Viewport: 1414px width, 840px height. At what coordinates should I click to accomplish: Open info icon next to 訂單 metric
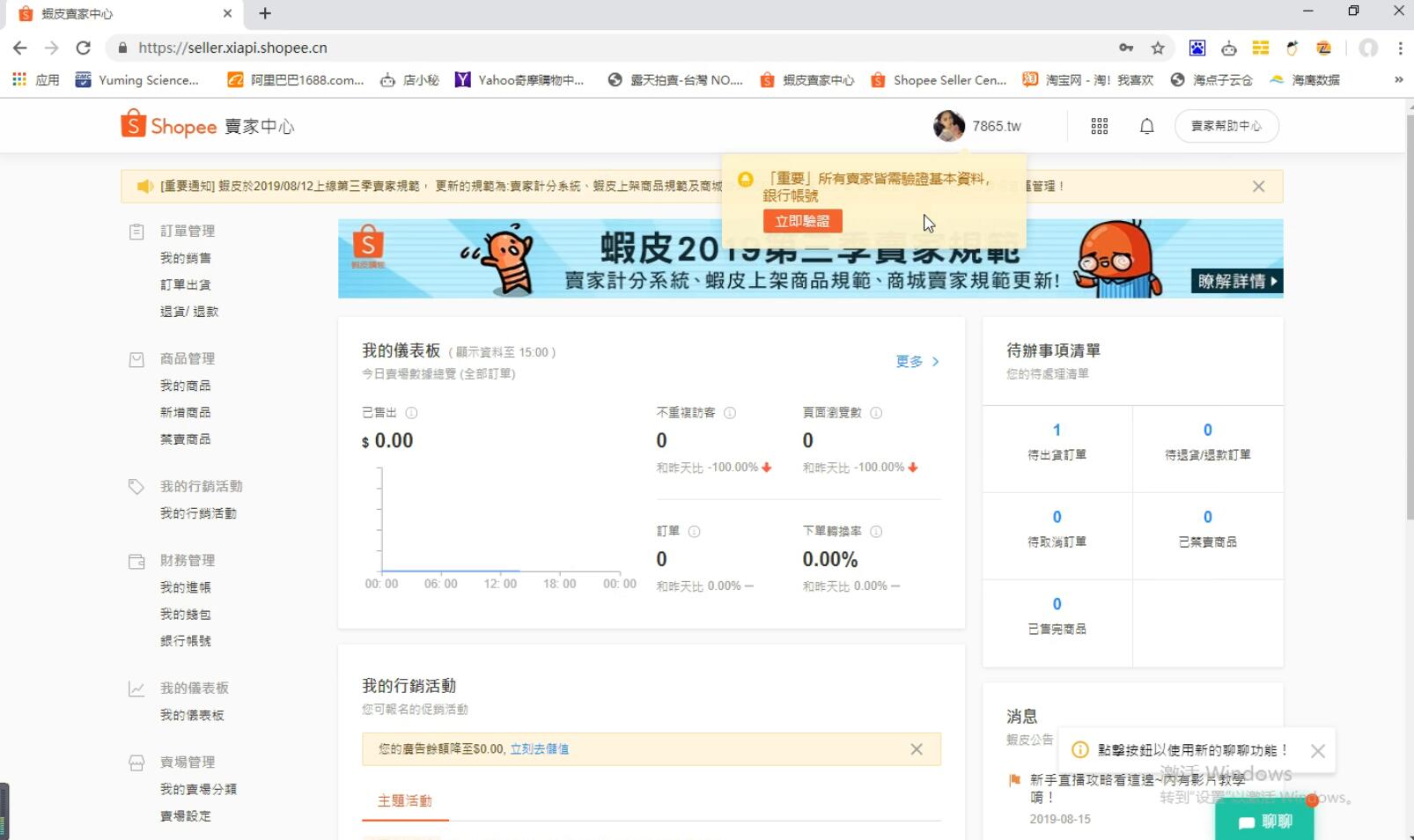(x=694, y=532)
